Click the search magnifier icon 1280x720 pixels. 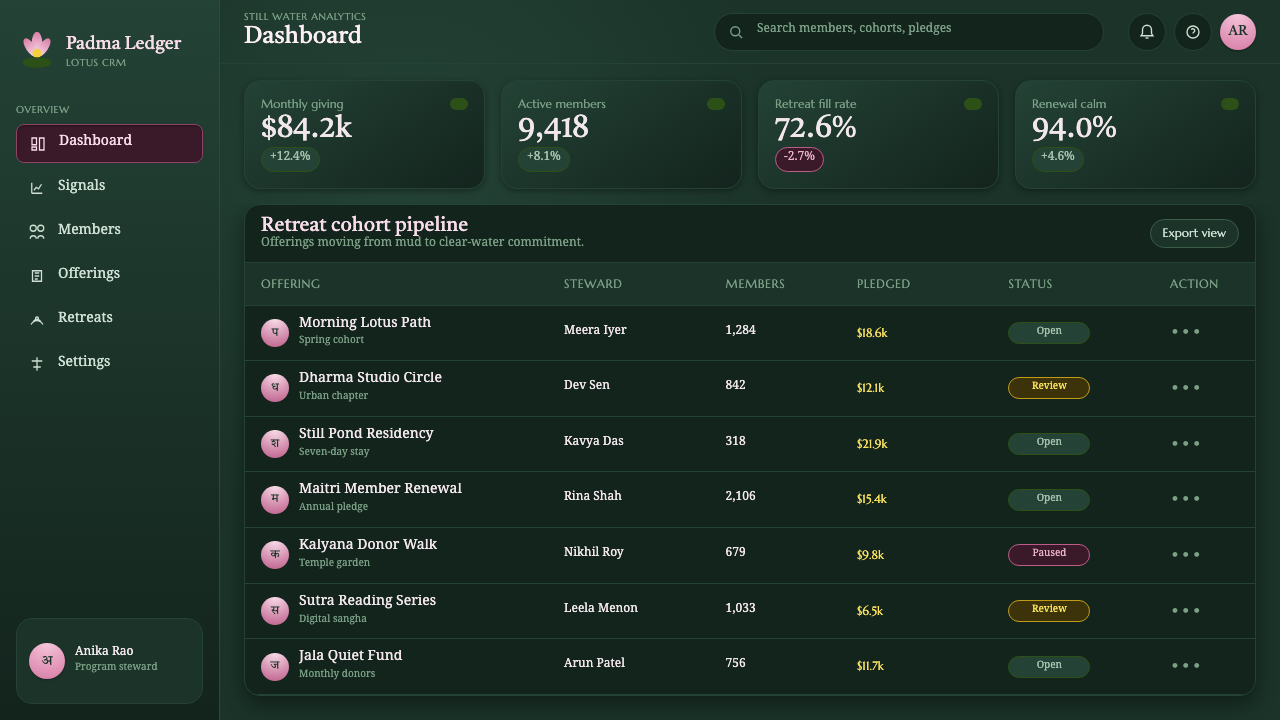coord(736,32)
